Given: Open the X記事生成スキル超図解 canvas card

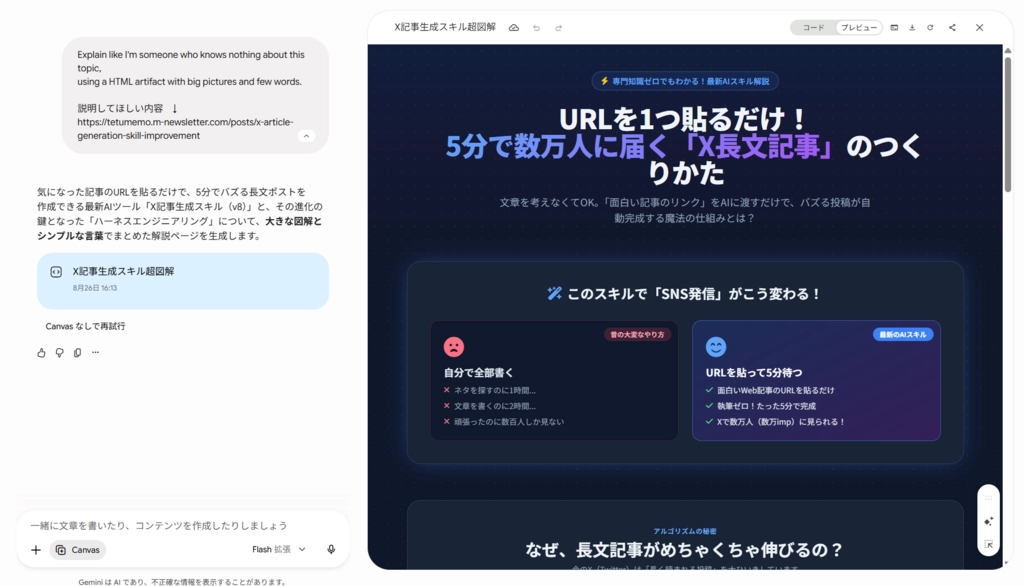Looking at the screenshot, I should click(x=183, y=281).
